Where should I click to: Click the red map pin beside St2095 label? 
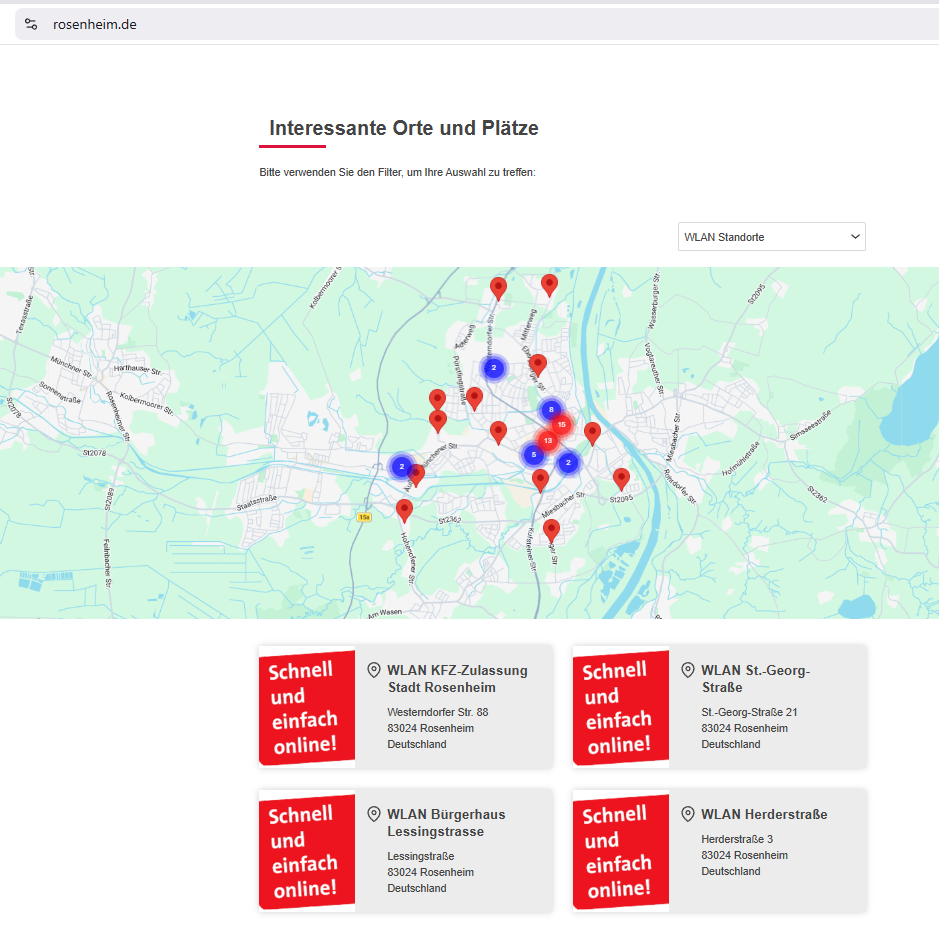click(x=621, y=478)
